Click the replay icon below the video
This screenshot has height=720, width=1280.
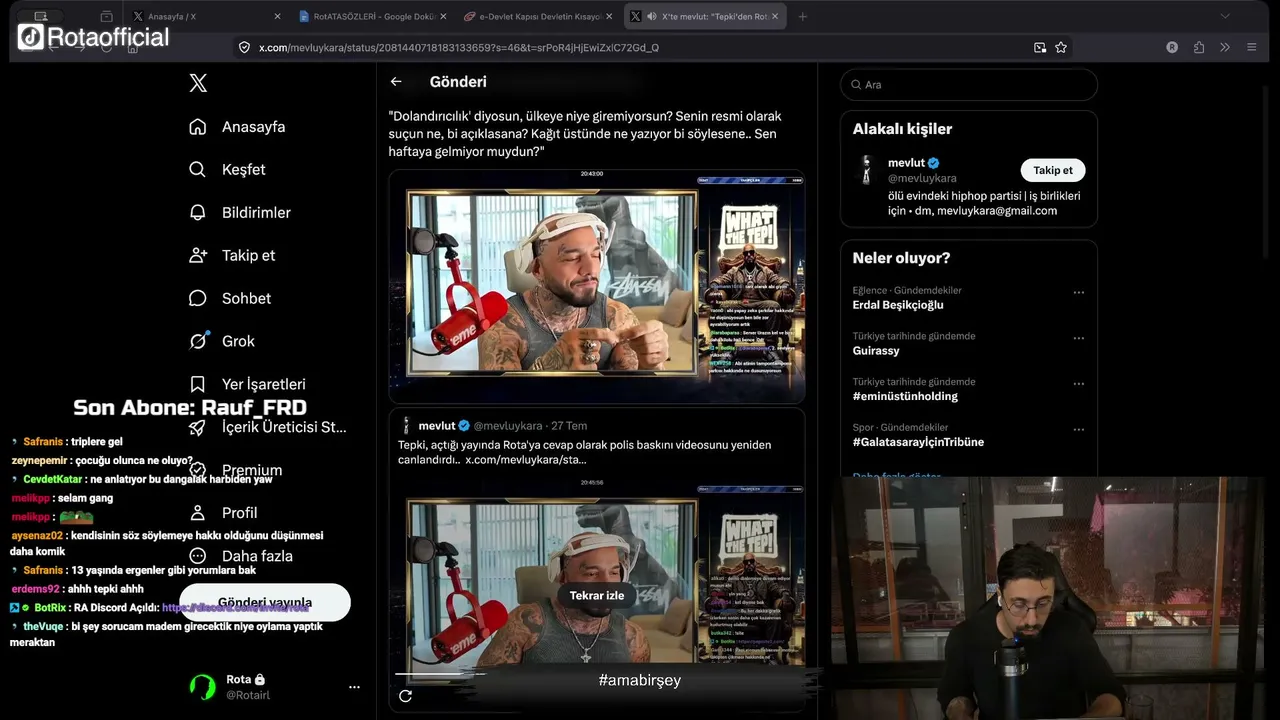[405, 696]
